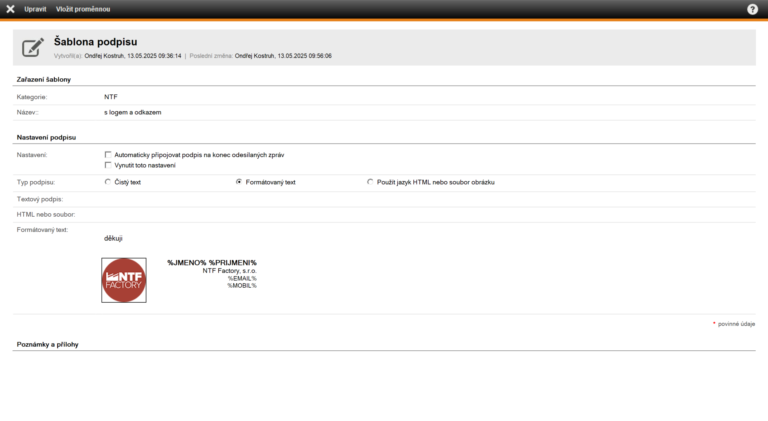Click the Název field 's logem a odkazem'
The image size is (768, 421).
coord(132,113)
